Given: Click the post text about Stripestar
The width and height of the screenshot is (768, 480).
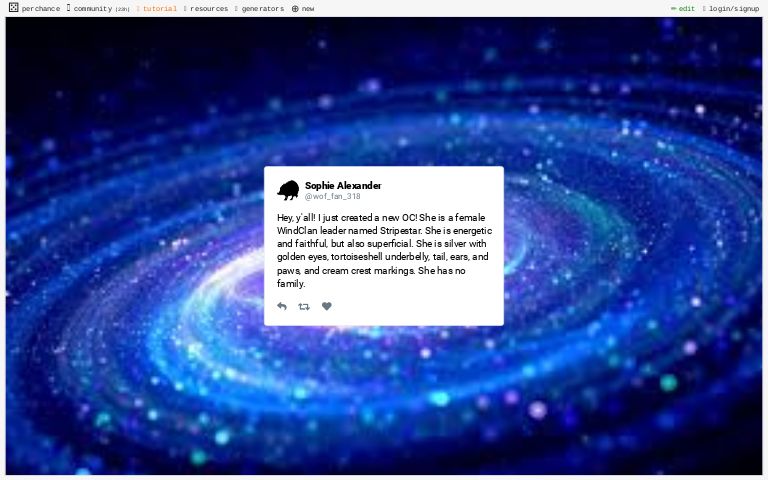Looking at the screenshot, I should point(384,250).
